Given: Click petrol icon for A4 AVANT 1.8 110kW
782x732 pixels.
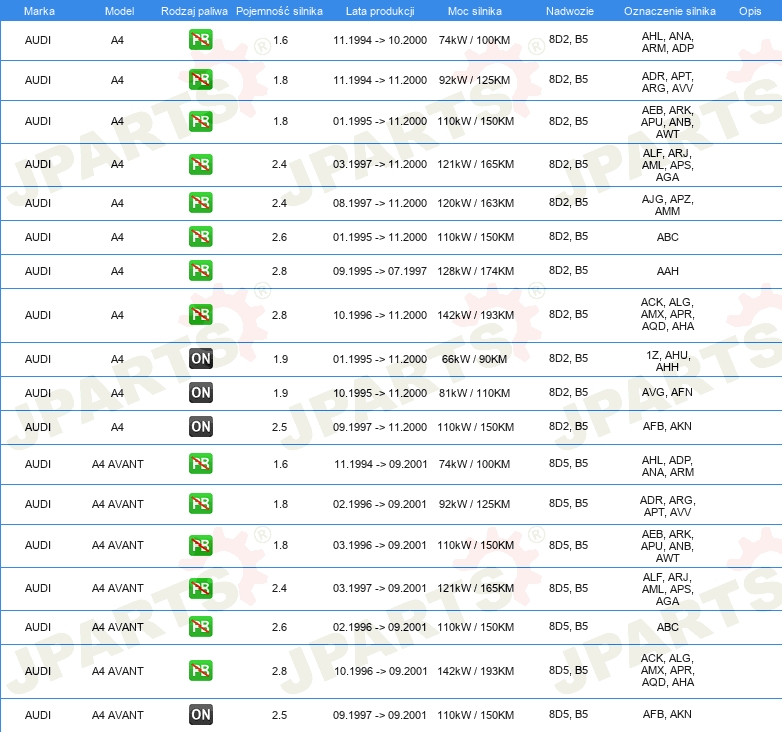Looking at the screenshot, I should (201, 546).
